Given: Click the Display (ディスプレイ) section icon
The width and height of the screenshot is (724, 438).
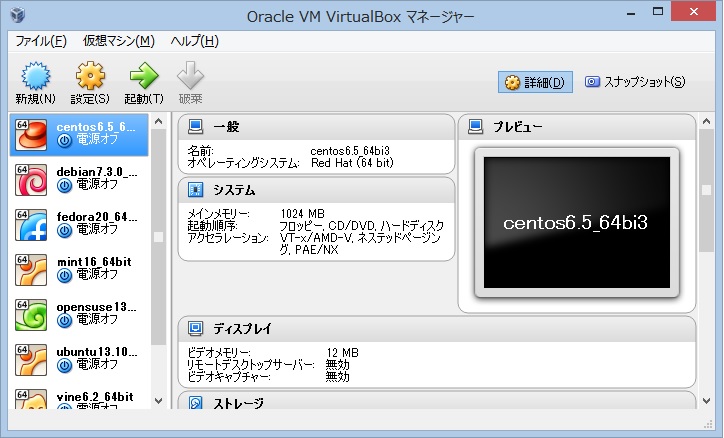Looking at the screenshot, I should 195,328.
